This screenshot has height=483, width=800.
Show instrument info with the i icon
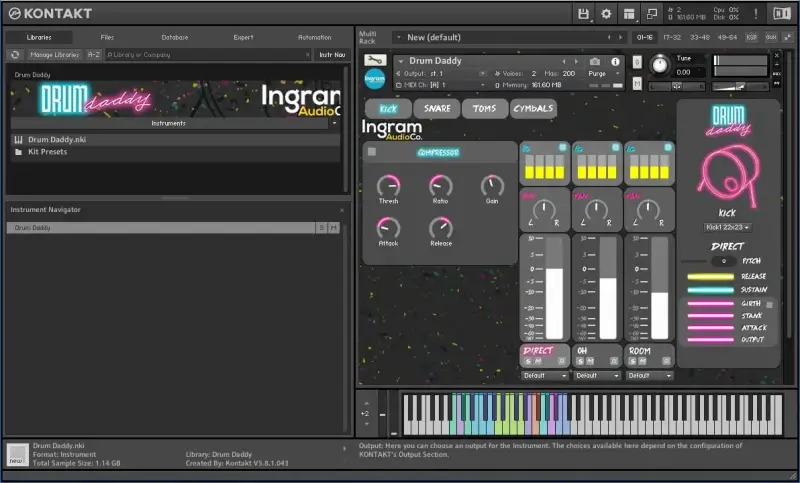[615, 61]
